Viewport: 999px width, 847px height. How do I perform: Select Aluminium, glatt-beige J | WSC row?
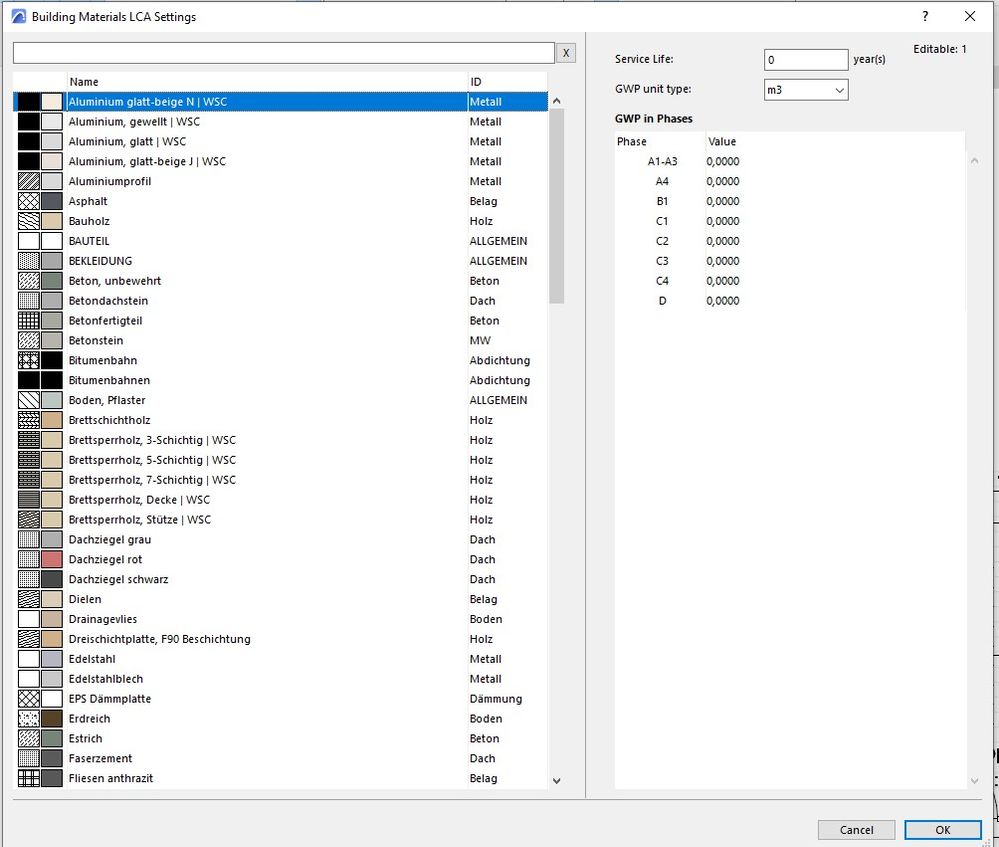tap(280, 161)
